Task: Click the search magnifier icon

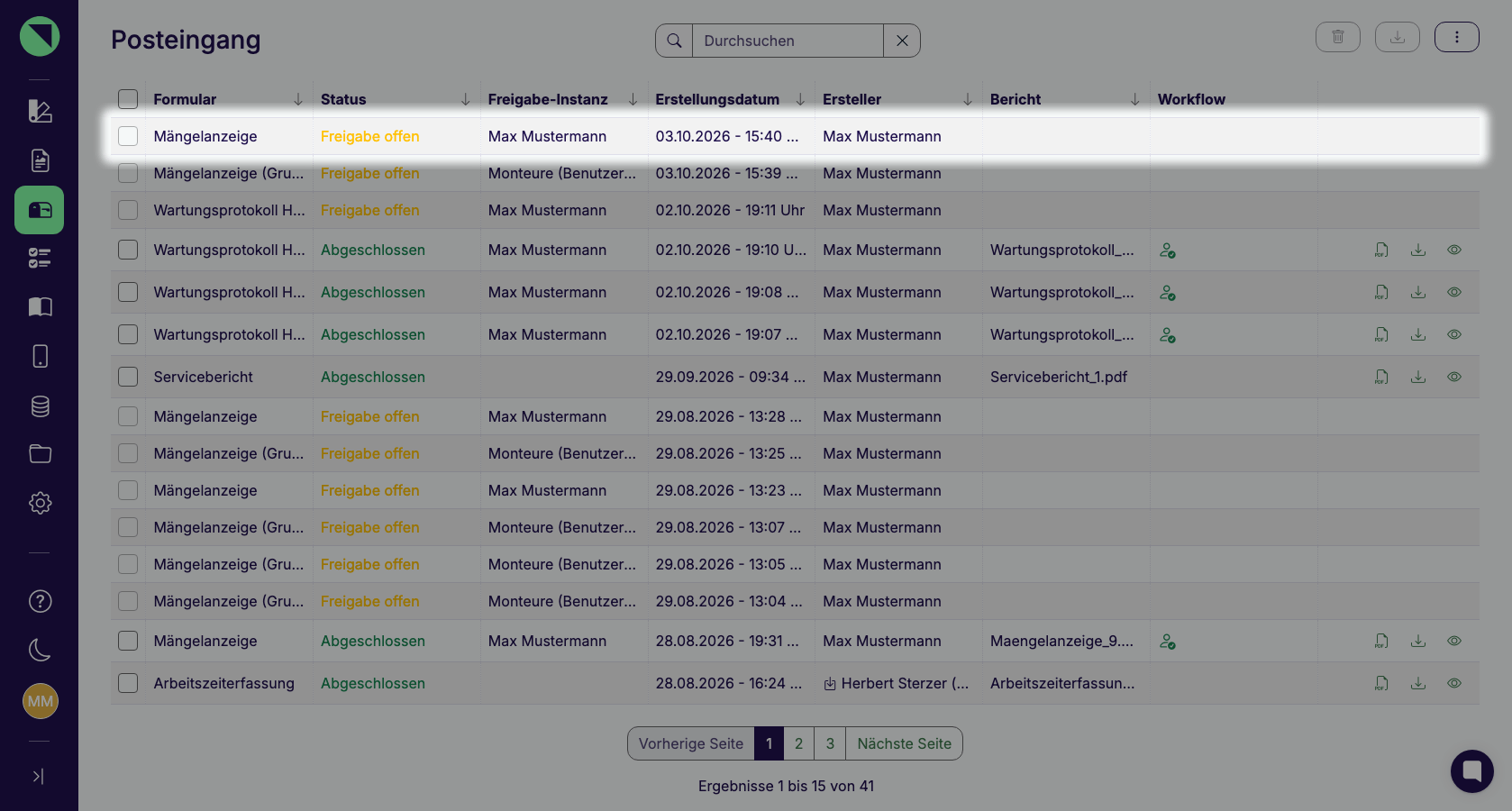Action: pos(674,41)
